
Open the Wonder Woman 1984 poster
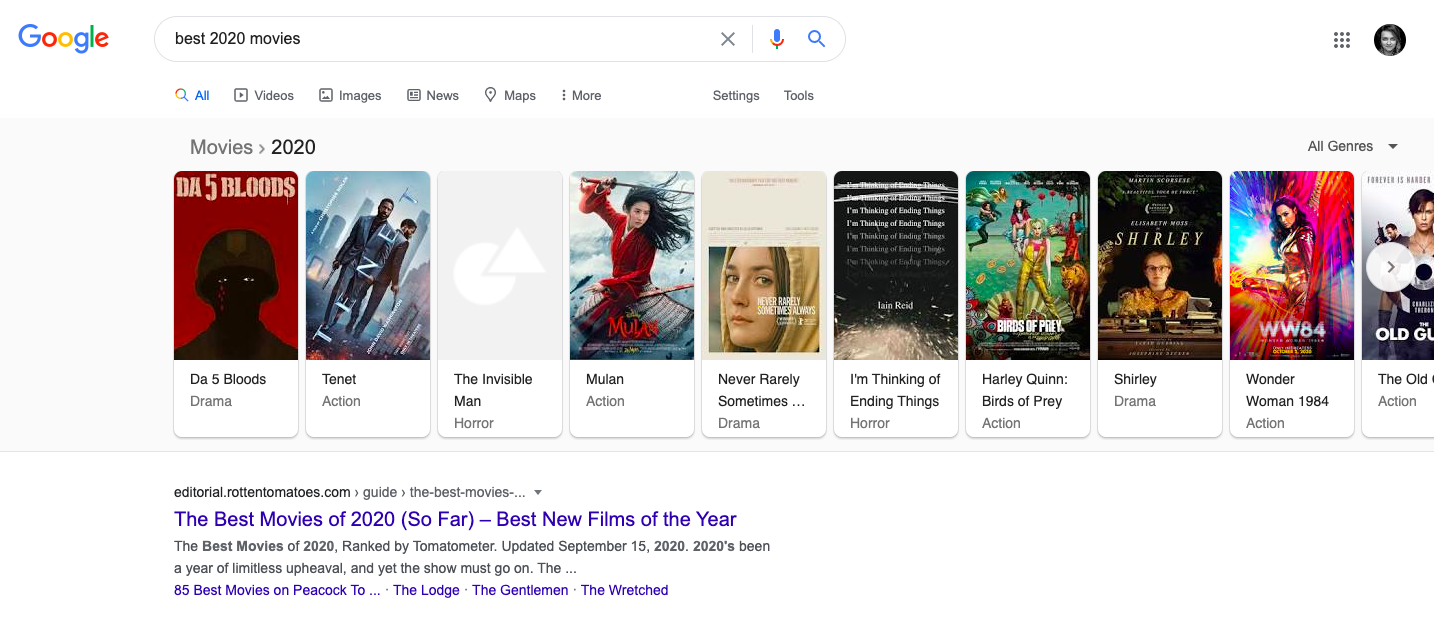1292,265
